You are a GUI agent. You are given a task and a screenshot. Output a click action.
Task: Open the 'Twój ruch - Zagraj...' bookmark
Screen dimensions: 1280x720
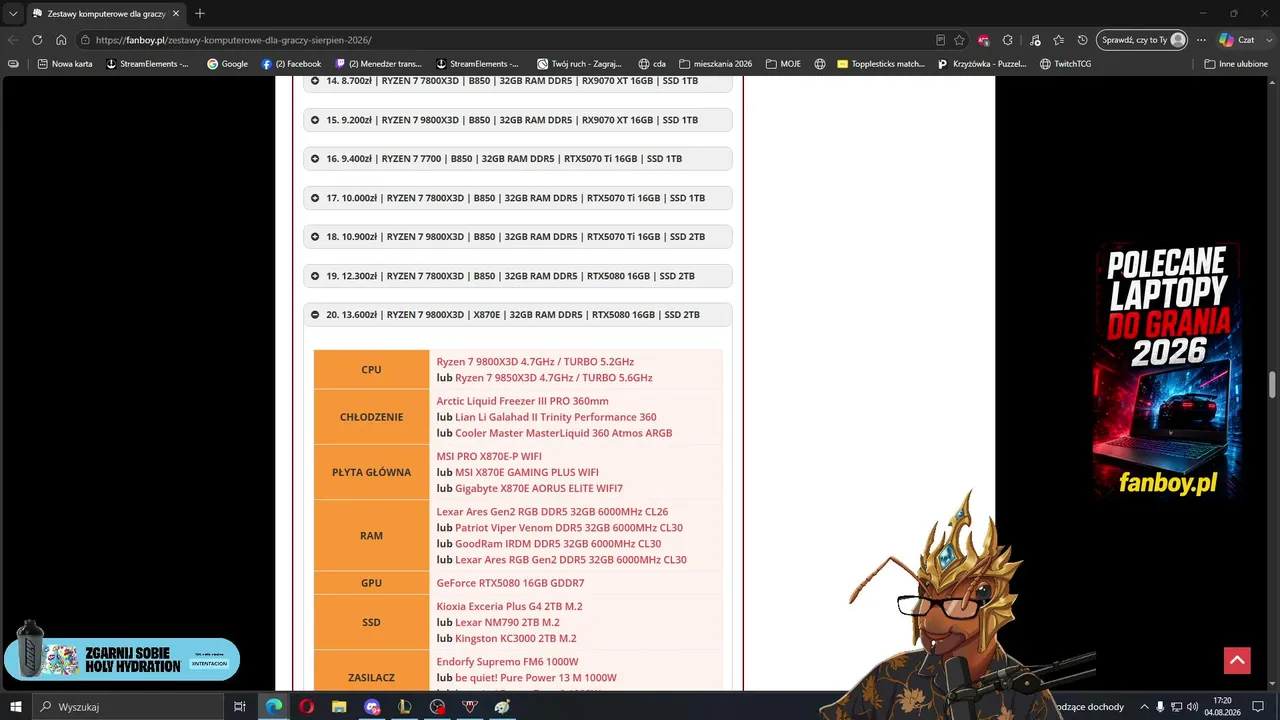(x=579, y=64)
